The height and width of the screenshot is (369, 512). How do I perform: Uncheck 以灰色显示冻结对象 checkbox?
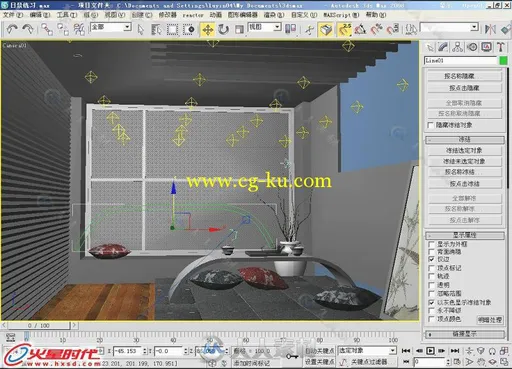click(x=431, y=302)
